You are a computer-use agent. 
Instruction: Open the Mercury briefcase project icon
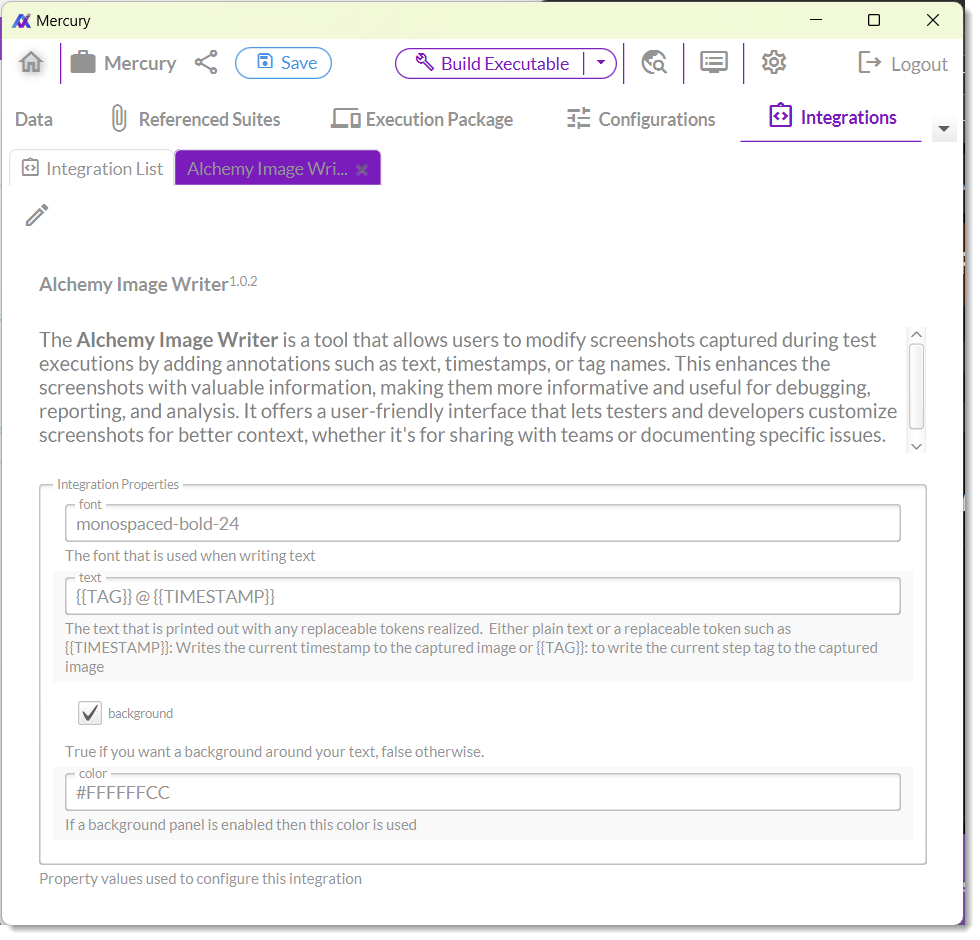(x=82, y=62)
